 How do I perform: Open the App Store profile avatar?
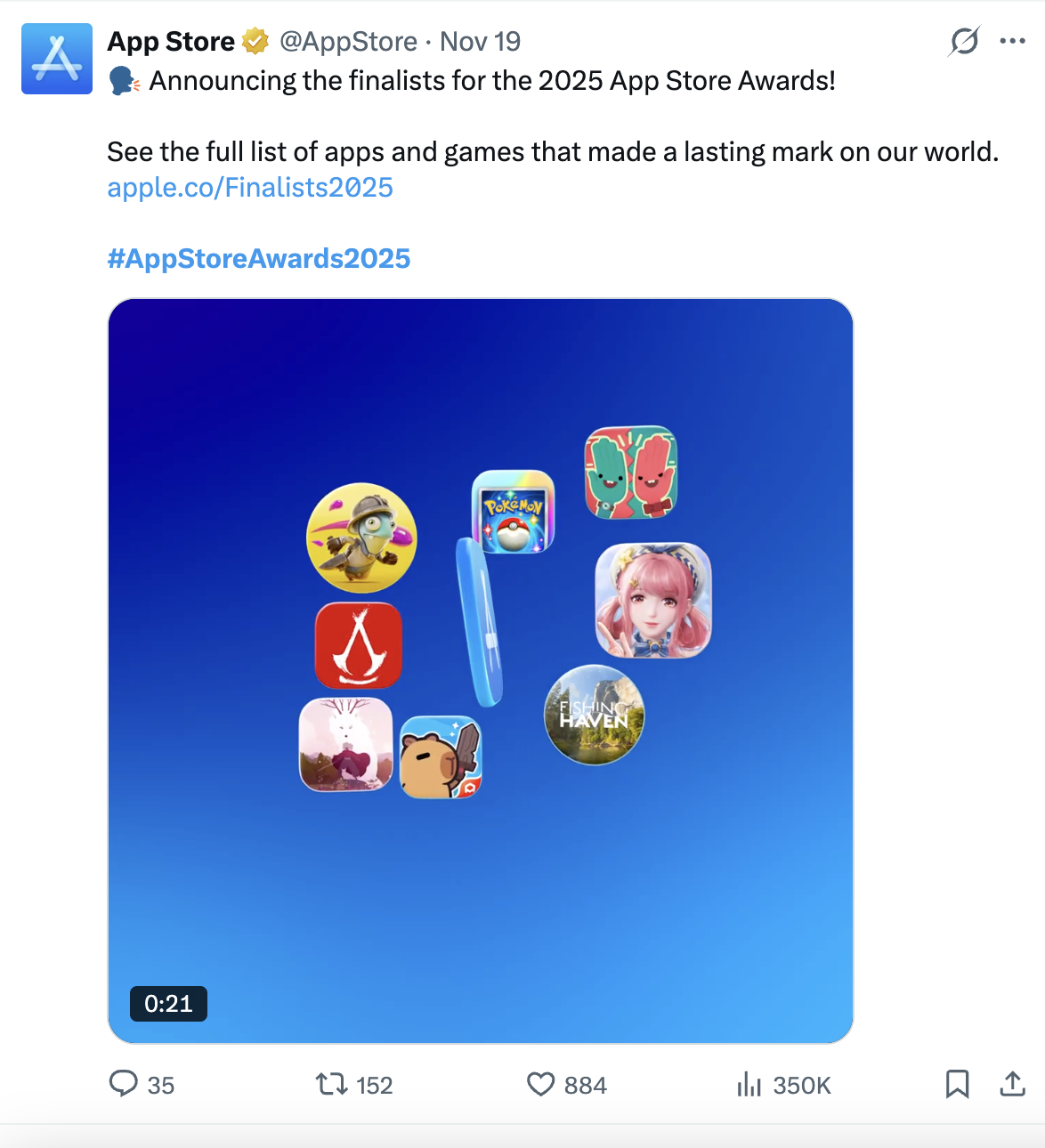click(57, 59)
